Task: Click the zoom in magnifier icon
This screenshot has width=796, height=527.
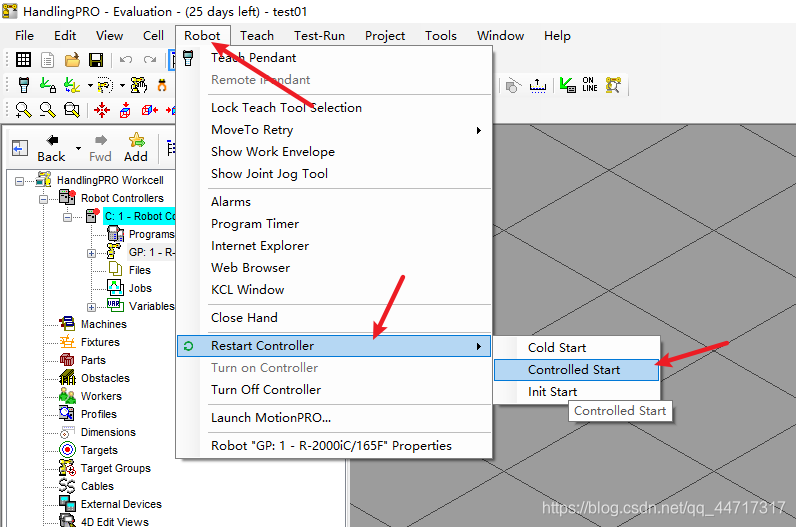Action: pos(23,110)
